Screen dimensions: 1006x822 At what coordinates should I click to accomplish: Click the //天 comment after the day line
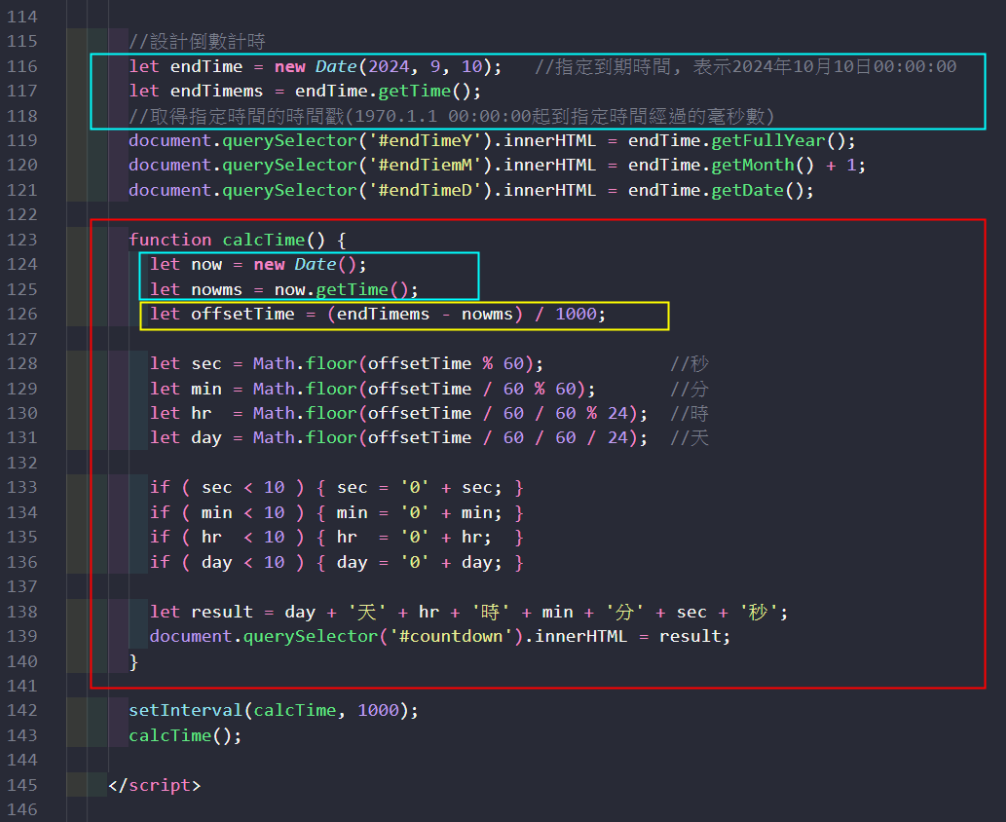point(689,437)
